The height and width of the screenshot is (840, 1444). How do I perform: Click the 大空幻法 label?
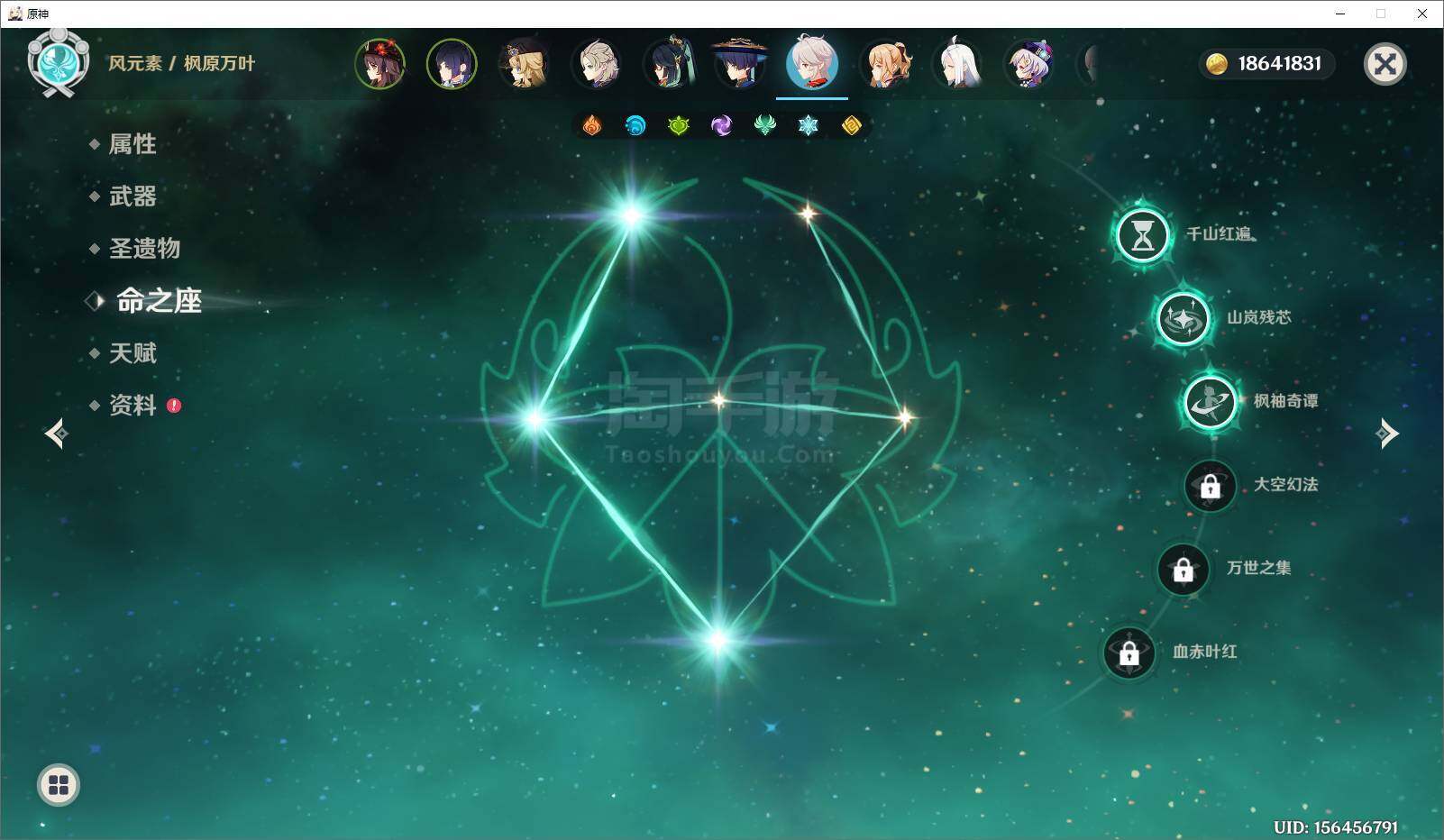point(1286,485)
